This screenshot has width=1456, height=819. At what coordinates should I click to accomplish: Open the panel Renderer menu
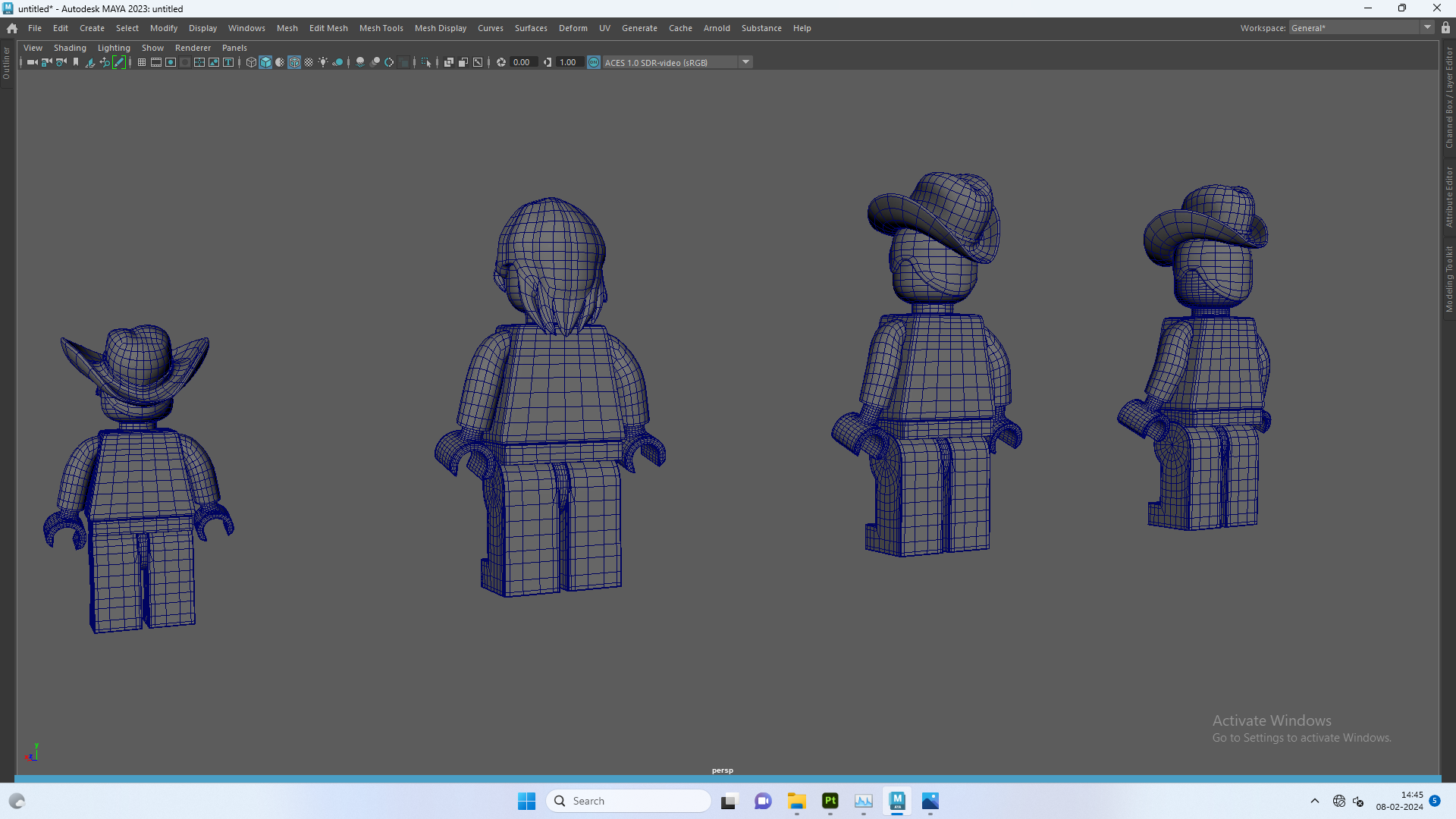193,48
